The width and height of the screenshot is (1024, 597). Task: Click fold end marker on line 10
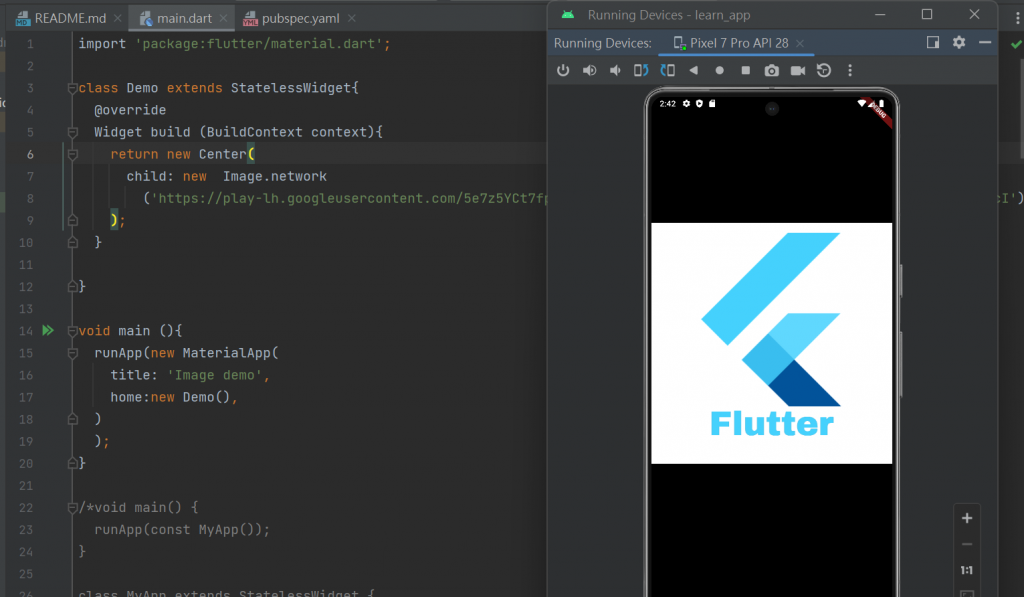[72, 242]
